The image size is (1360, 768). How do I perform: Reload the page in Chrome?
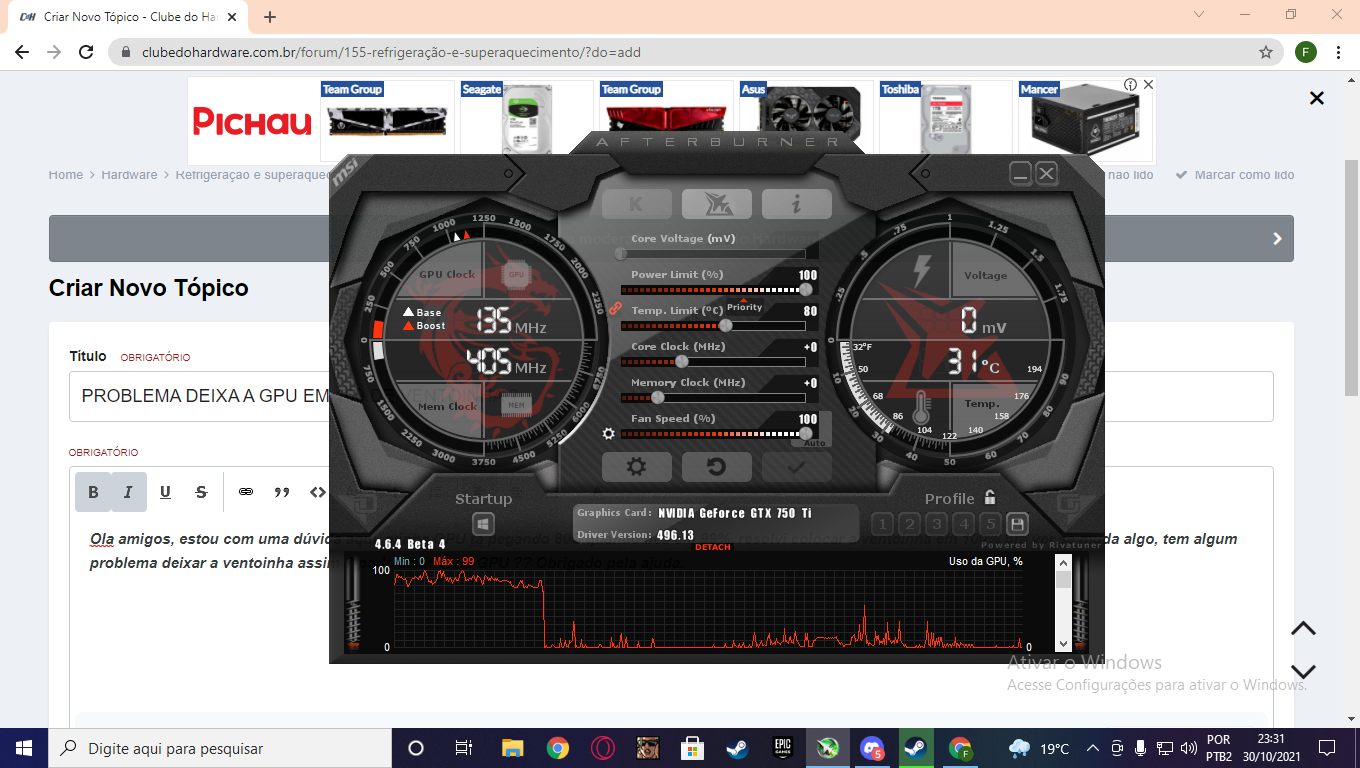pyautogui.click(x=86, y=52)
